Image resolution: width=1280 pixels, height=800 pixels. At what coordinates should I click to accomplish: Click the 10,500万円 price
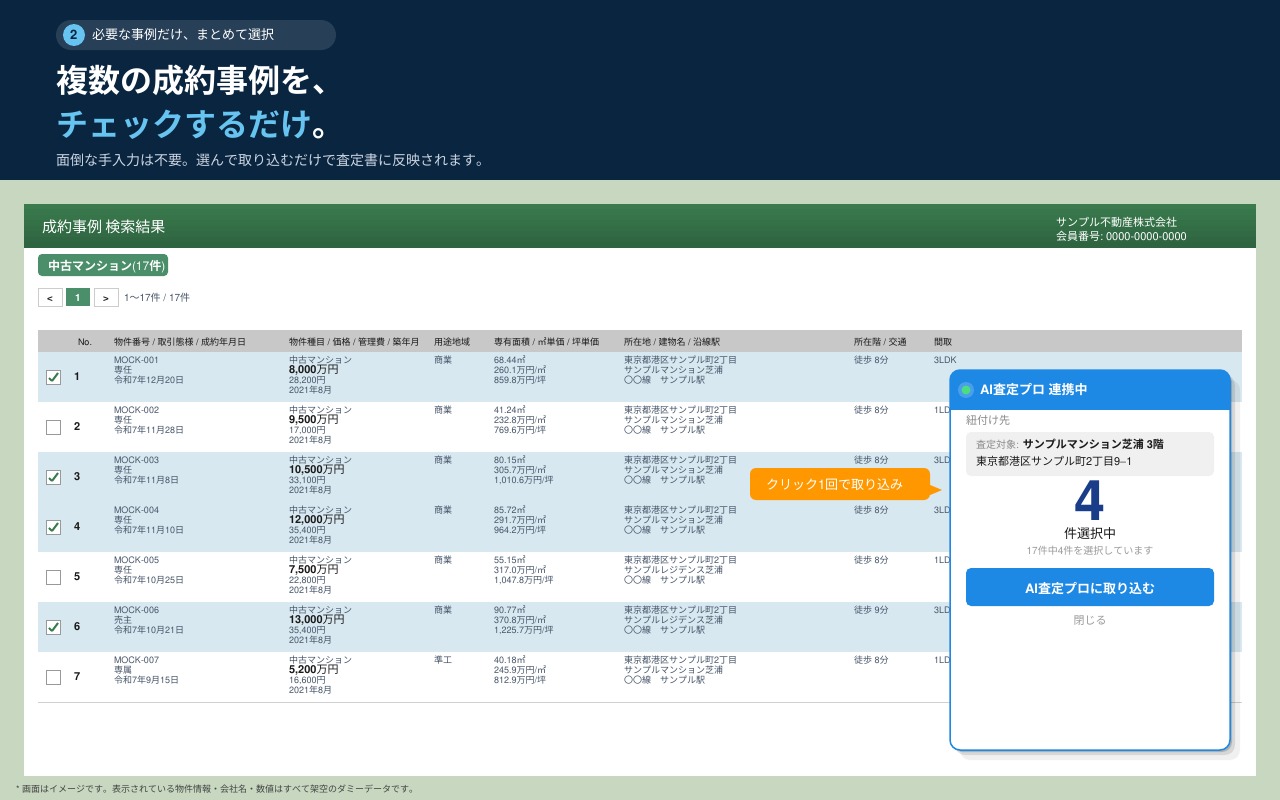(x=317, y=469)
